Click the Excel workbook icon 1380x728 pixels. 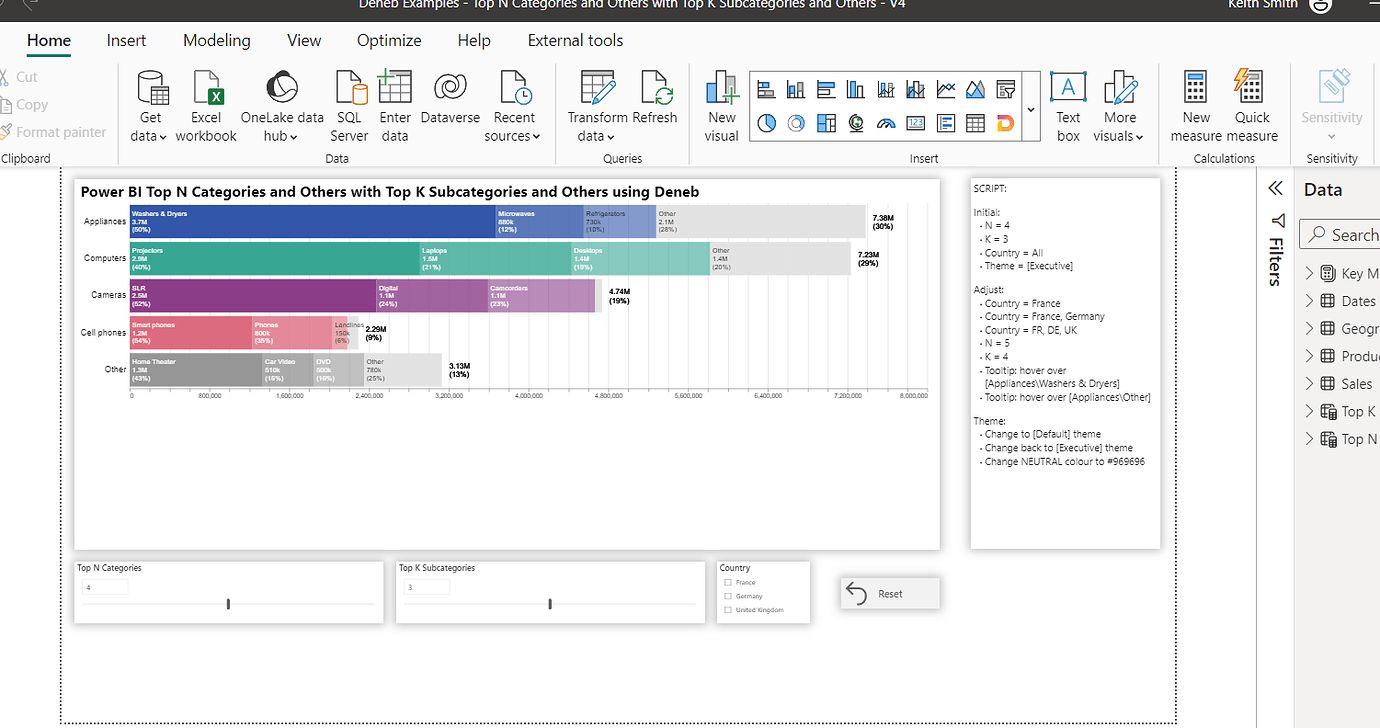tap(206, 89)
